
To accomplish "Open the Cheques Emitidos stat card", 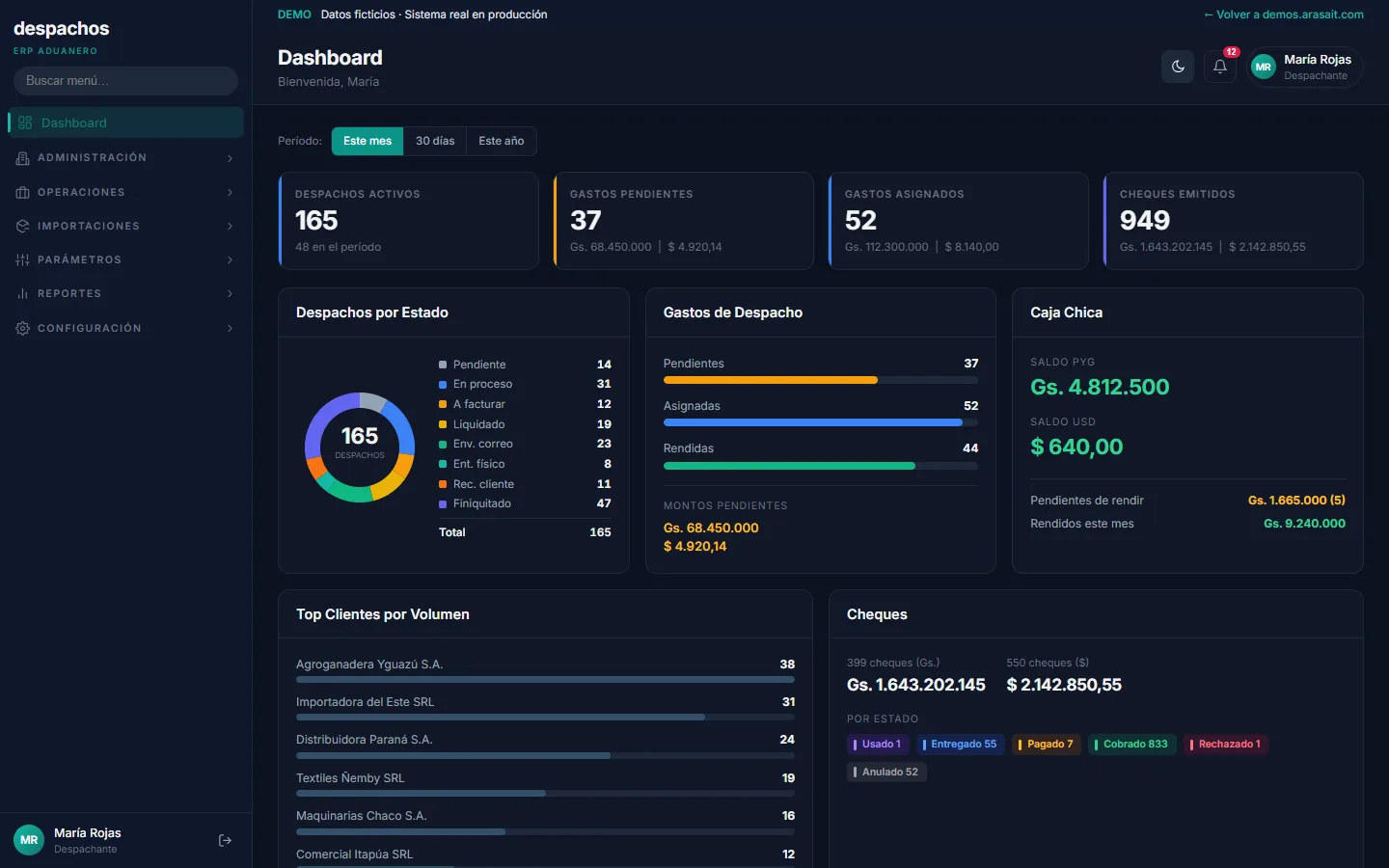I will click(1234, 221).
